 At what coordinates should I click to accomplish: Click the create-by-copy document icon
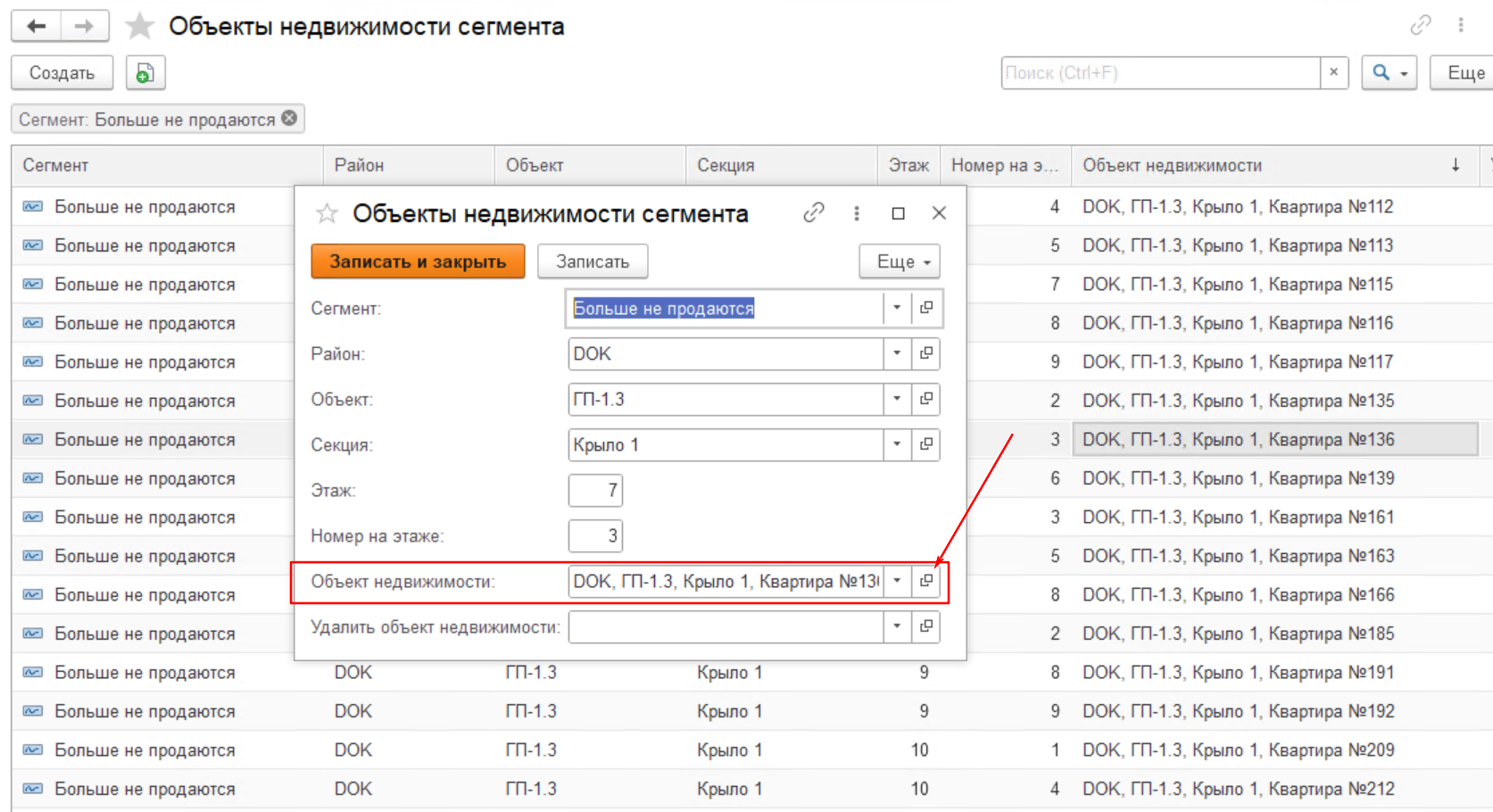click(x=145, y=73)
